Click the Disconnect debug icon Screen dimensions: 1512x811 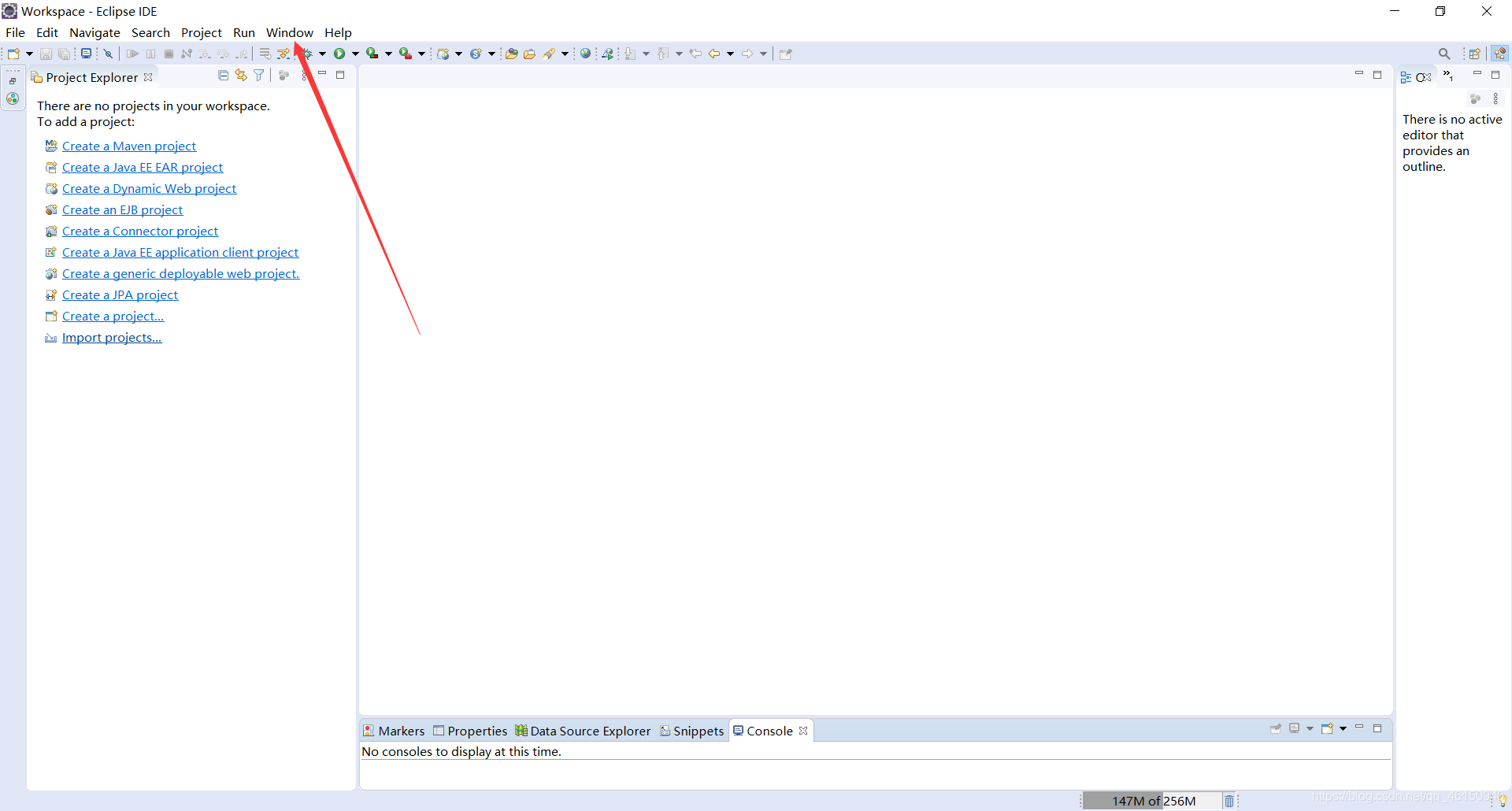[187, 54]
